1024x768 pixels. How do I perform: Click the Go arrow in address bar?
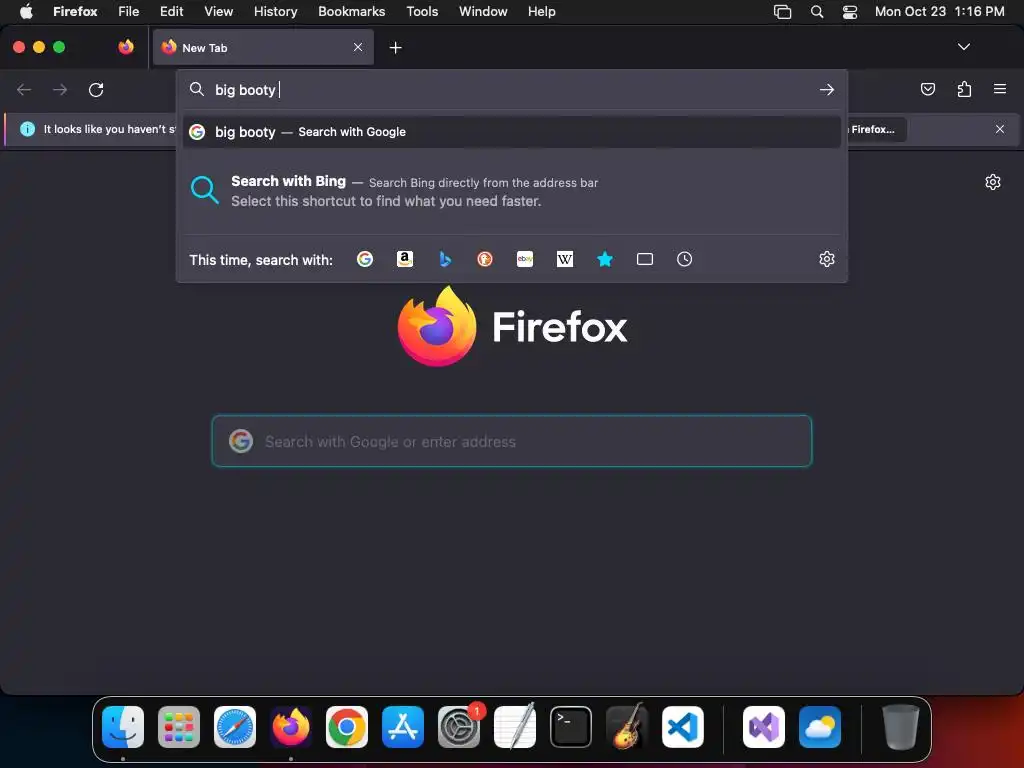(827, 89)
